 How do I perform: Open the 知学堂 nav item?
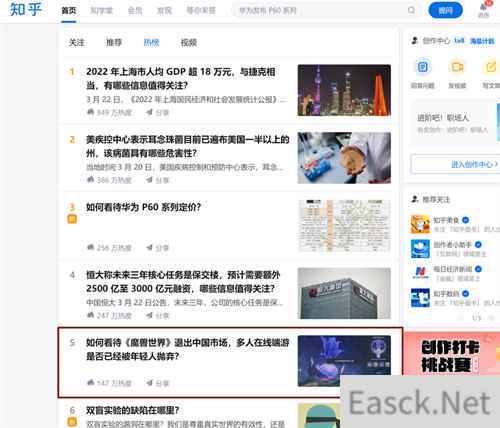click(102, 11)
